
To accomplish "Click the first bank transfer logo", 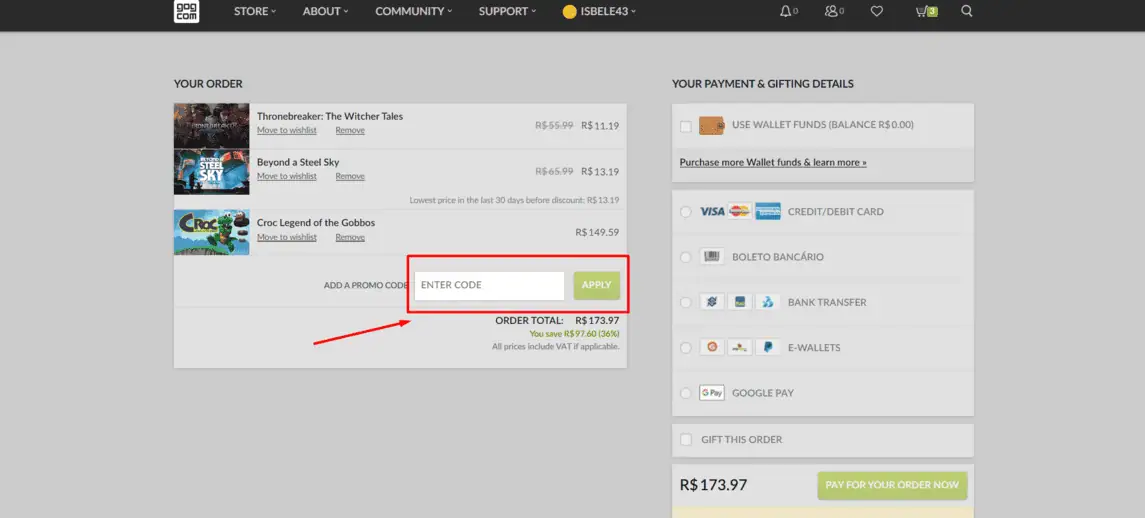I will 711,302.
